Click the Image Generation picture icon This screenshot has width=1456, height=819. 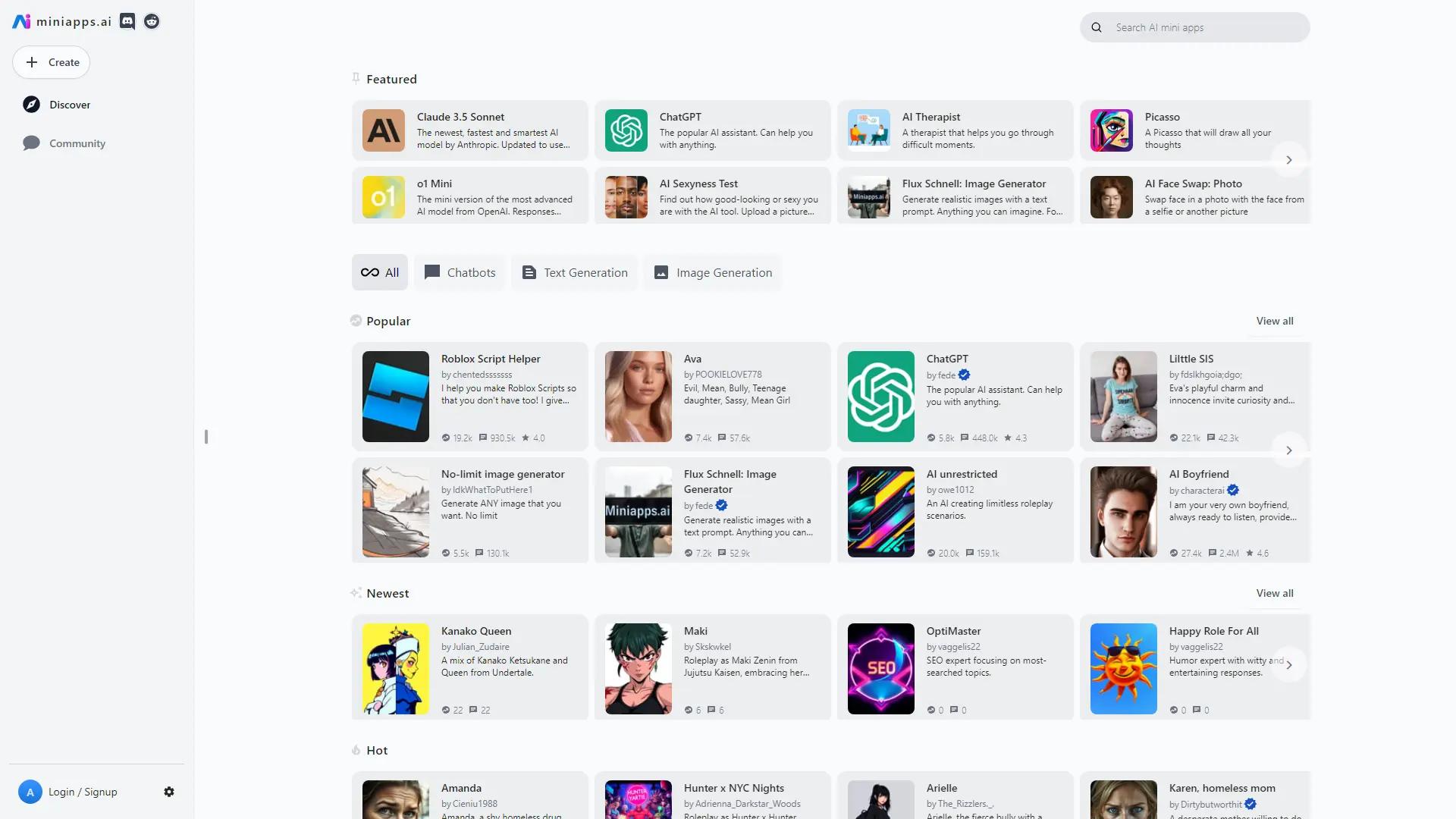(x=661, y=271)
